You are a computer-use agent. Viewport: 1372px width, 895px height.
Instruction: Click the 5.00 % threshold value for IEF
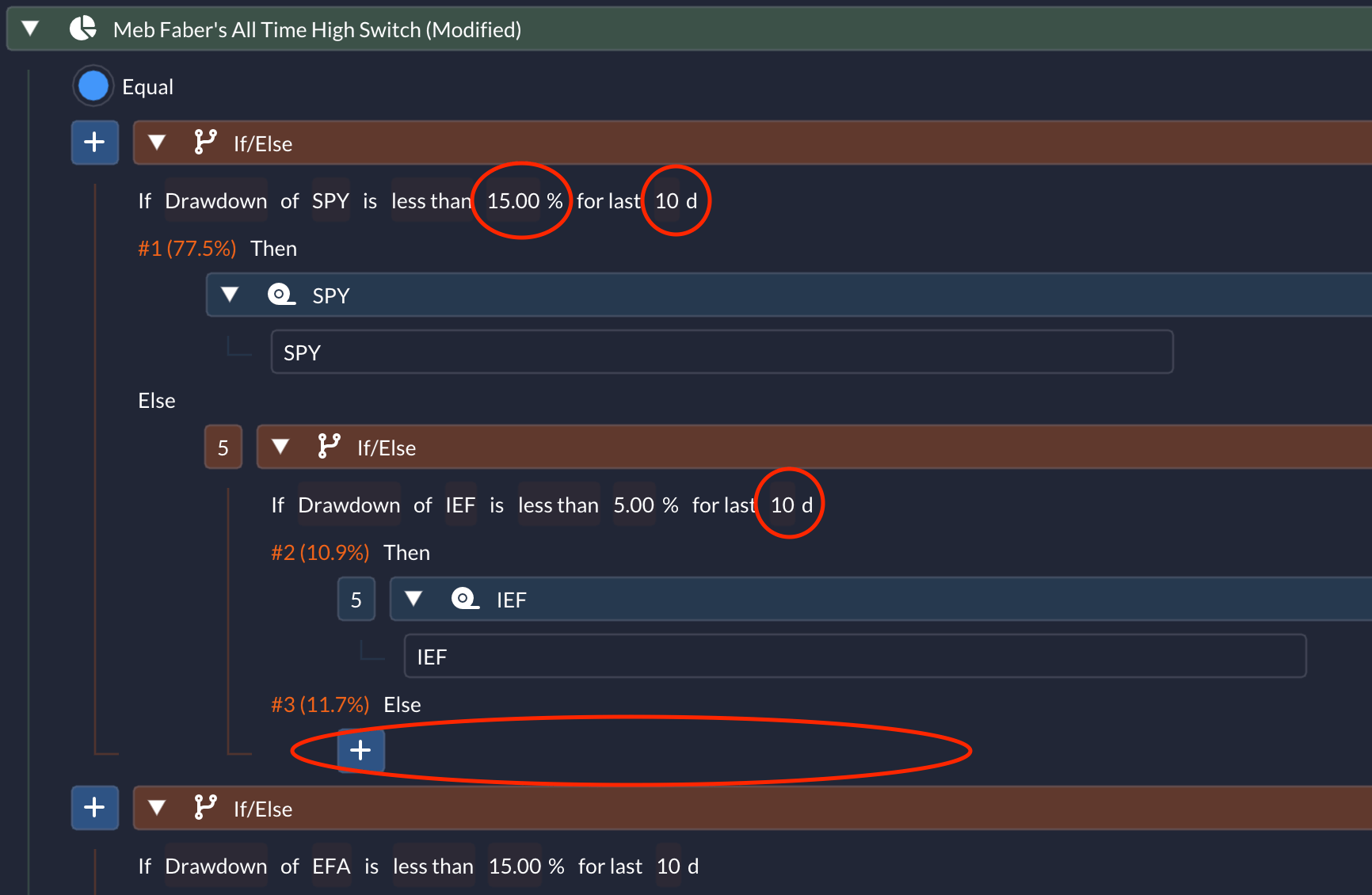coord(646,505)
